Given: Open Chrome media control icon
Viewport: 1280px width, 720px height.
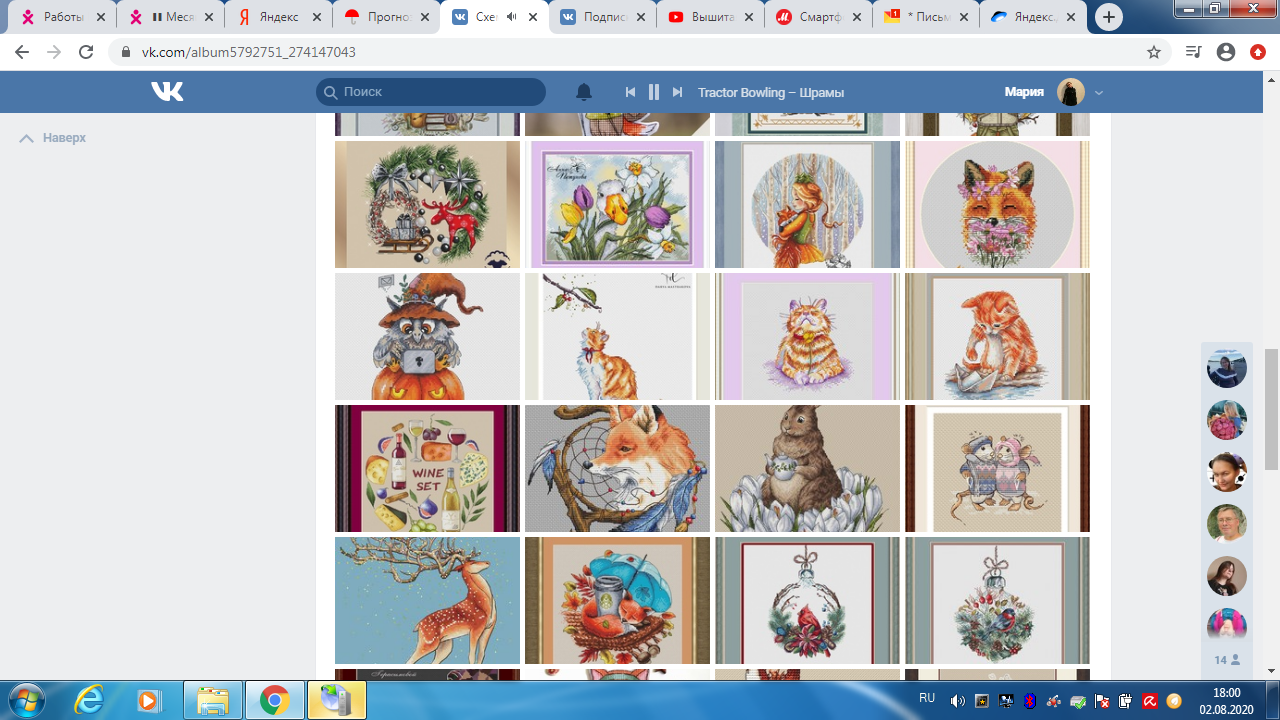Looking at the screenshot, I should (x=1192, y=52).
